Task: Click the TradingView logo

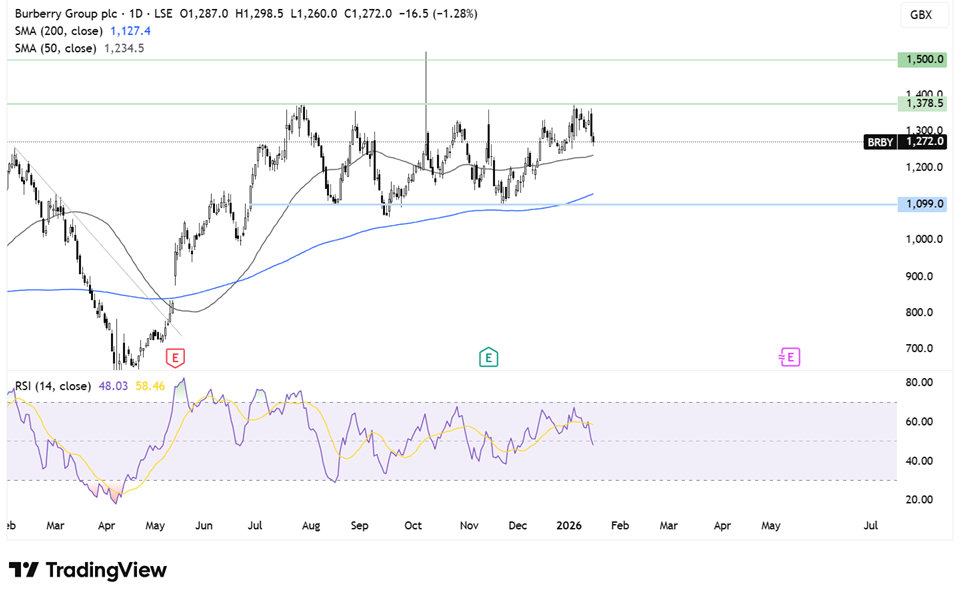Action: pyautogui.click(x=88, y=570)
